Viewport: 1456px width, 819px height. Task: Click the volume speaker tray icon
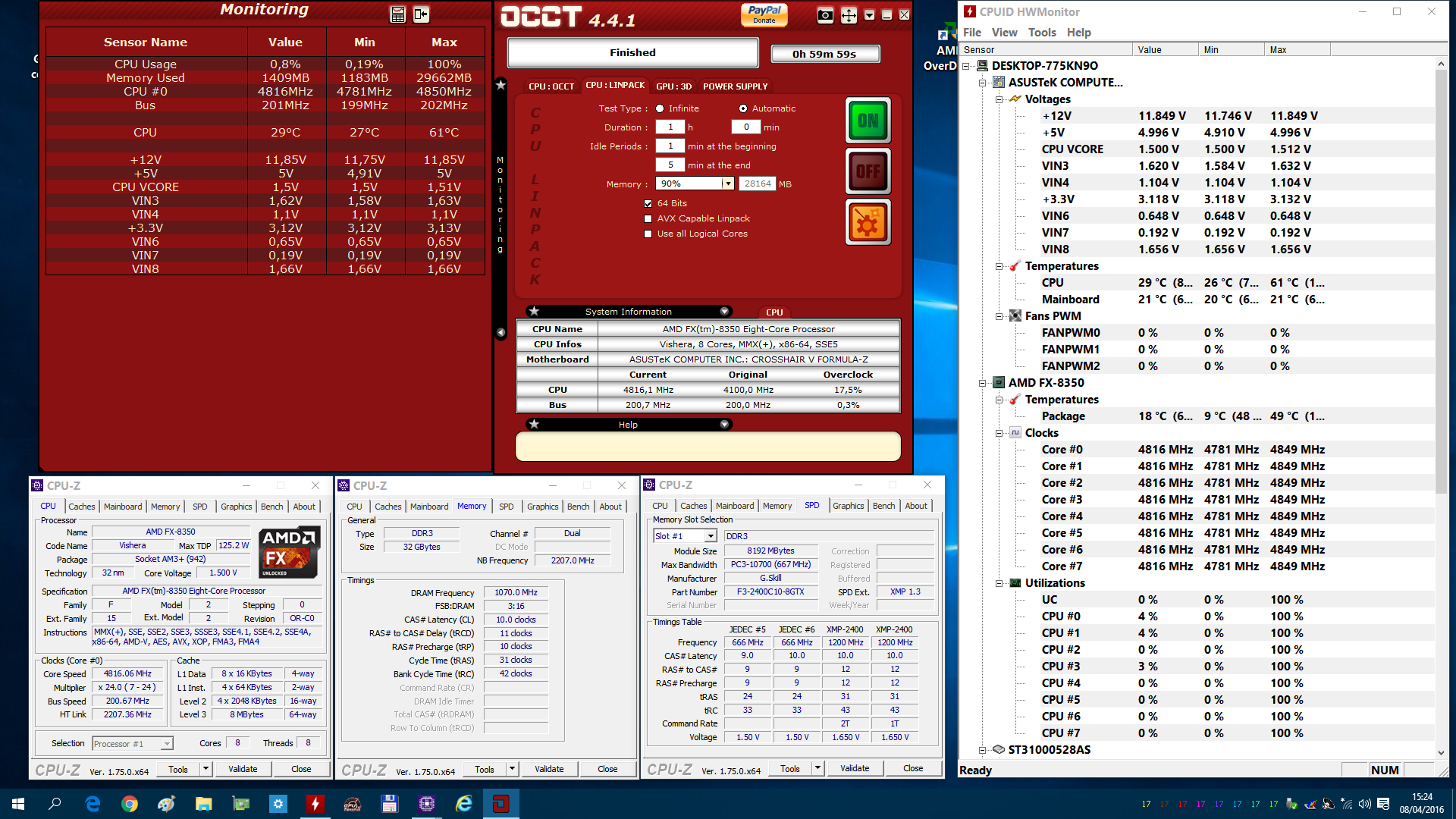[1364, 804]
